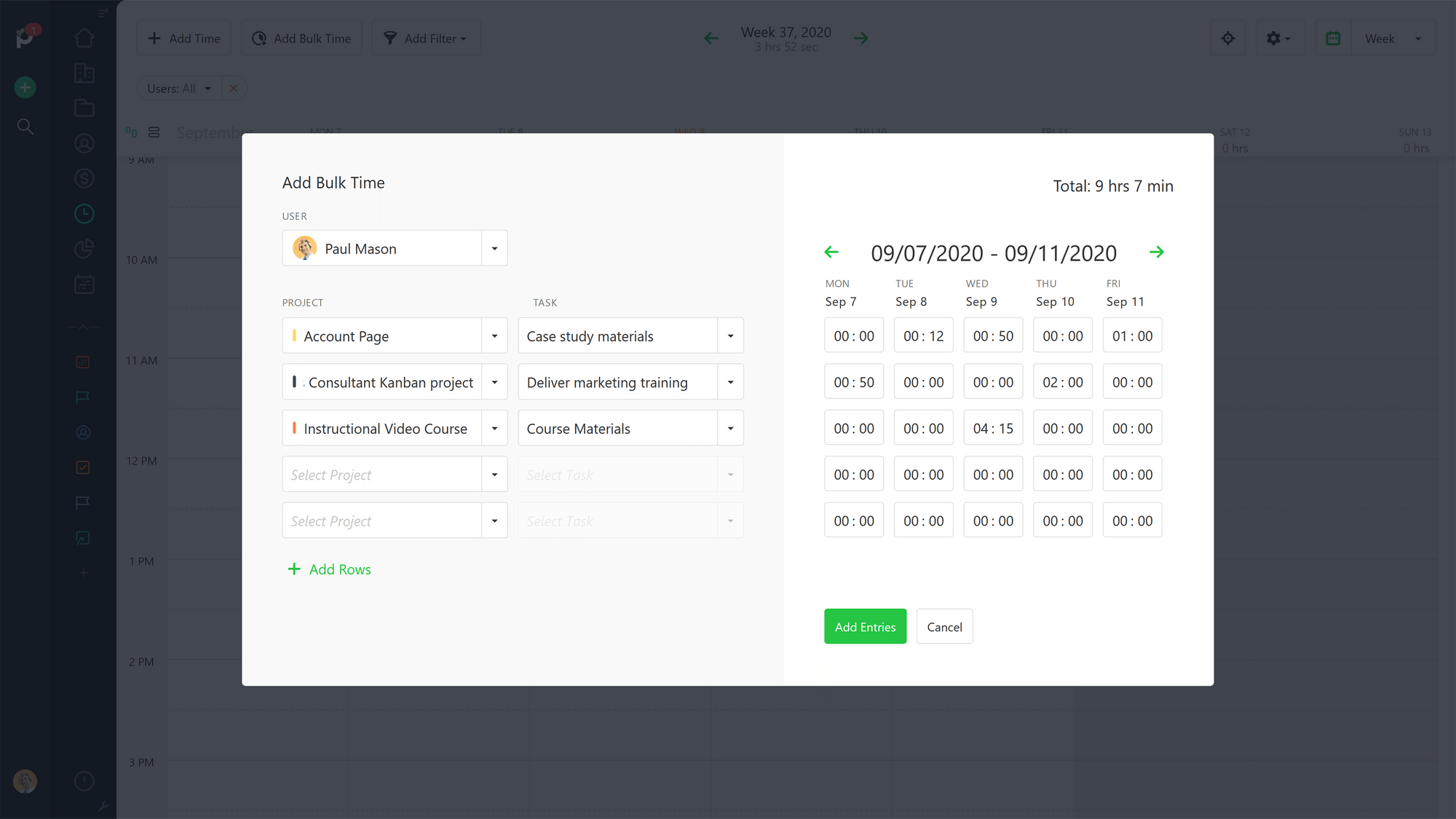The width and height of the screenshot is (1456, 819).
Task: Click Add Rows to insert more rows
Action: (329, 569)
